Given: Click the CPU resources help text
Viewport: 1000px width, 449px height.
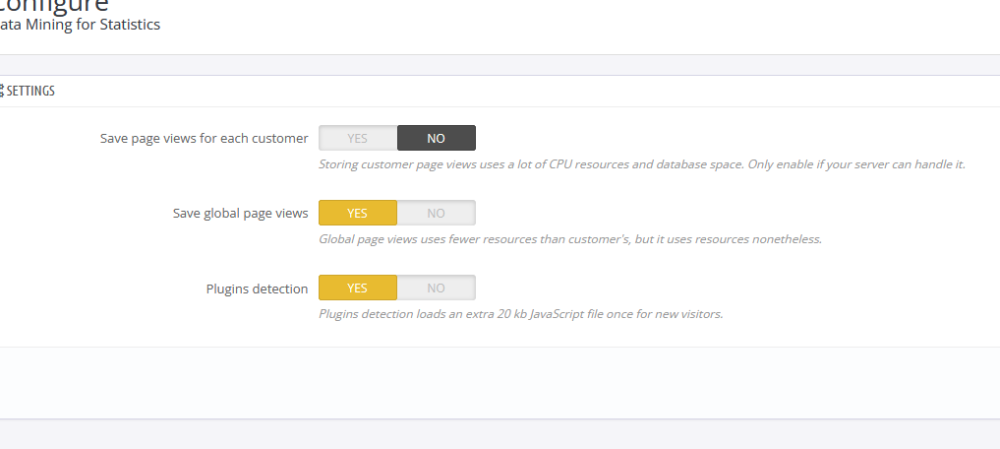Looking at the screenshot, I should pyautogui.click(x=641, y=164).
